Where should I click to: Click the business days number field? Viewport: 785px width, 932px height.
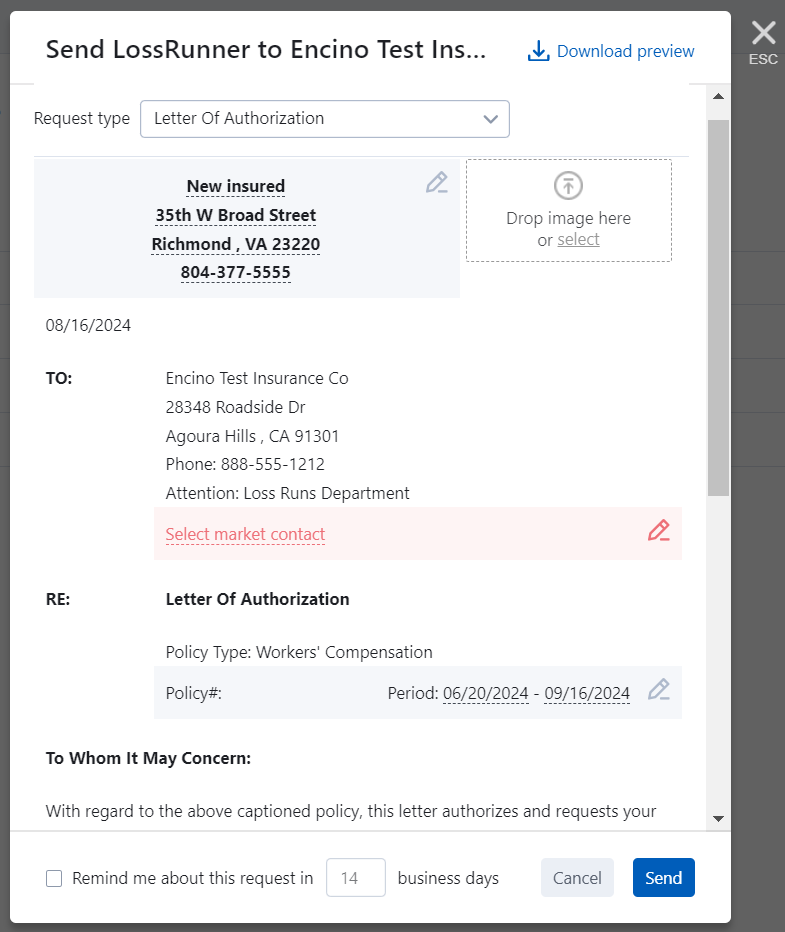pos(355,878)
